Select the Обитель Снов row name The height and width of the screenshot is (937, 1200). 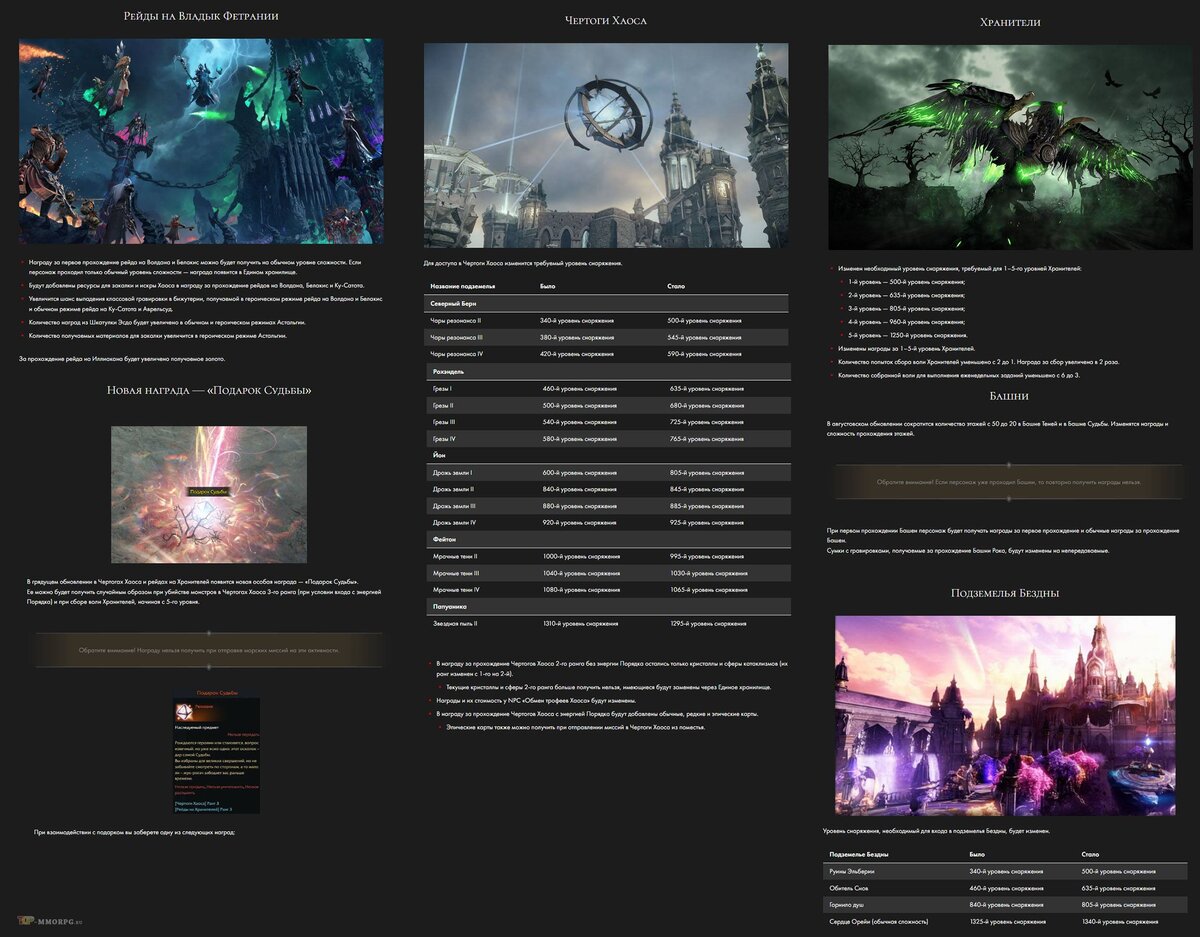point(849,888)
